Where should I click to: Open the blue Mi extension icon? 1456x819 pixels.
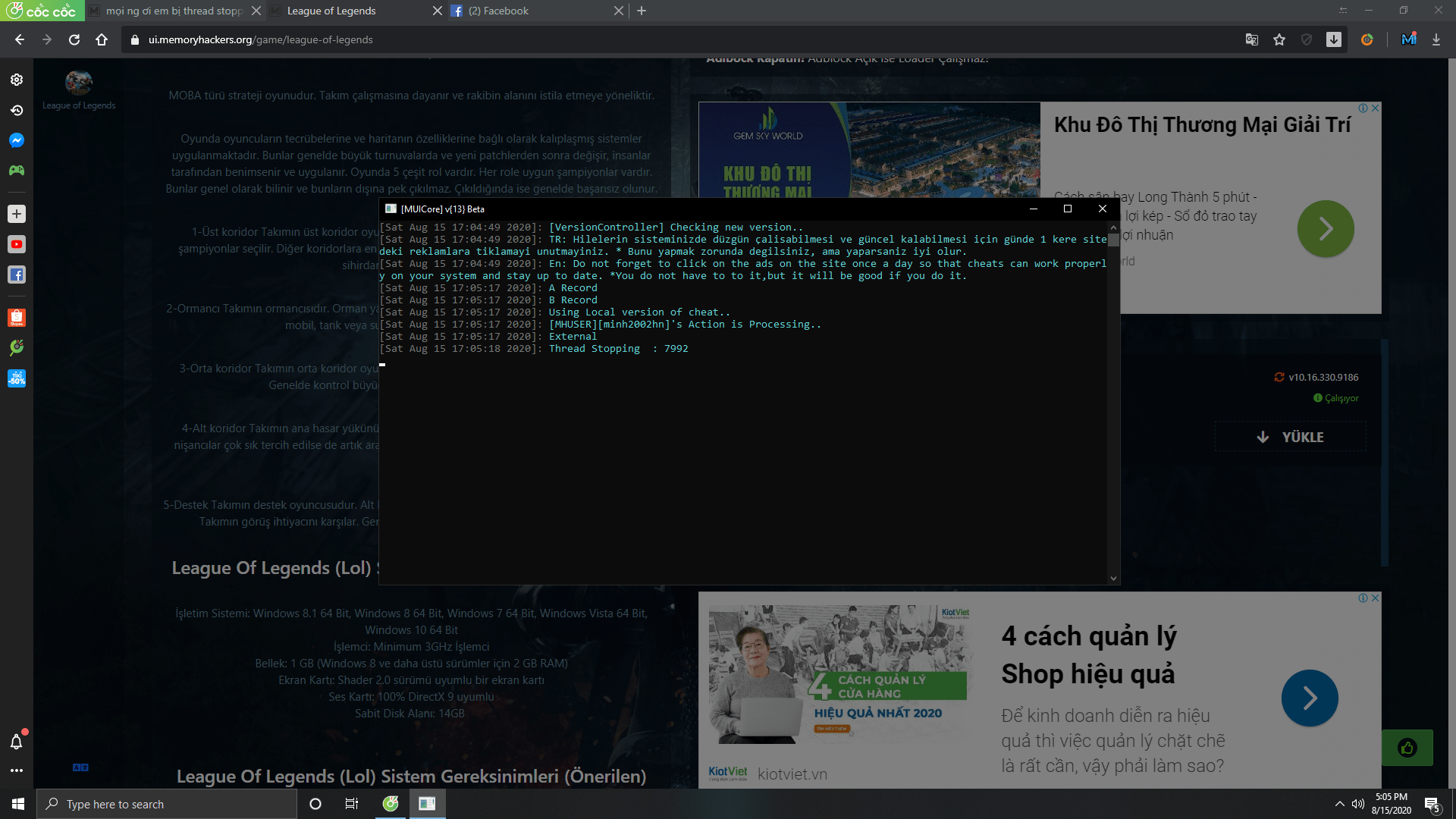1408,39
